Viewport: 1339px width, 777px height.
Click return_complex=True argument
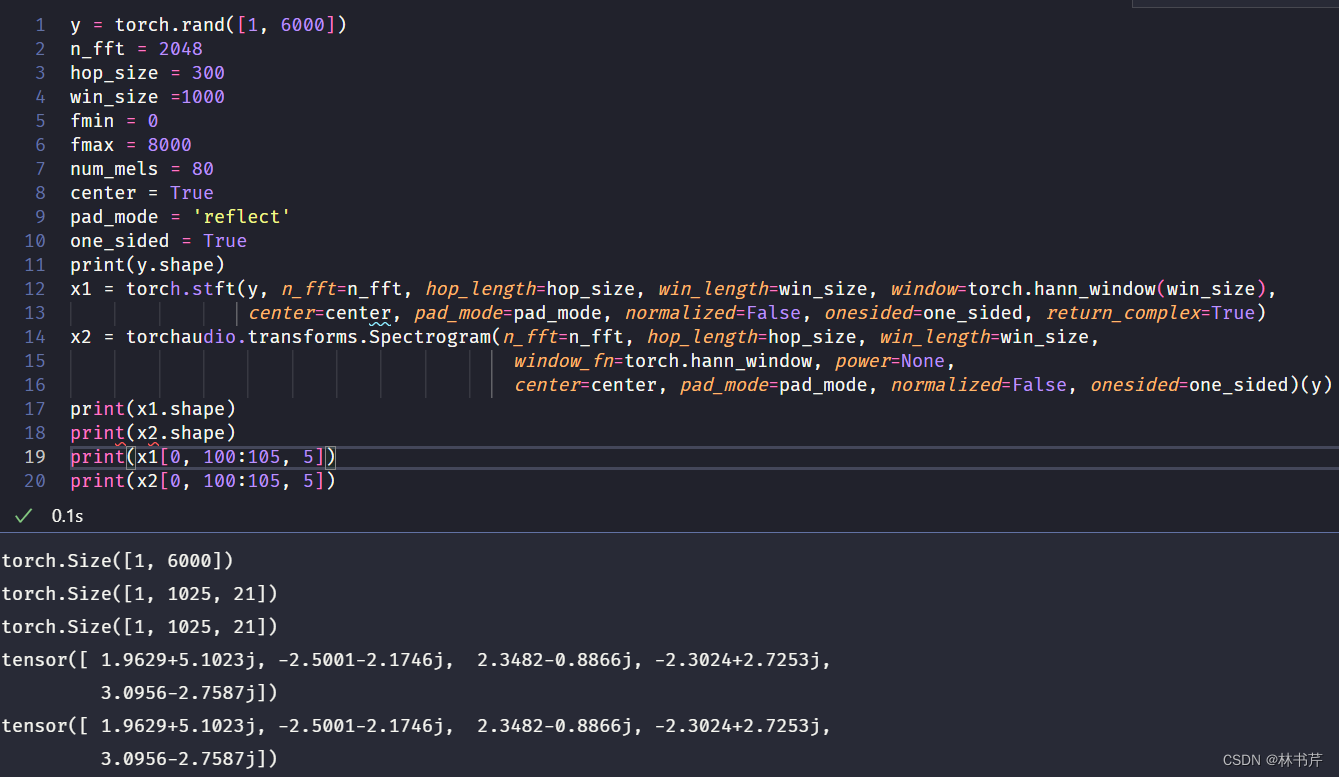1150,313
